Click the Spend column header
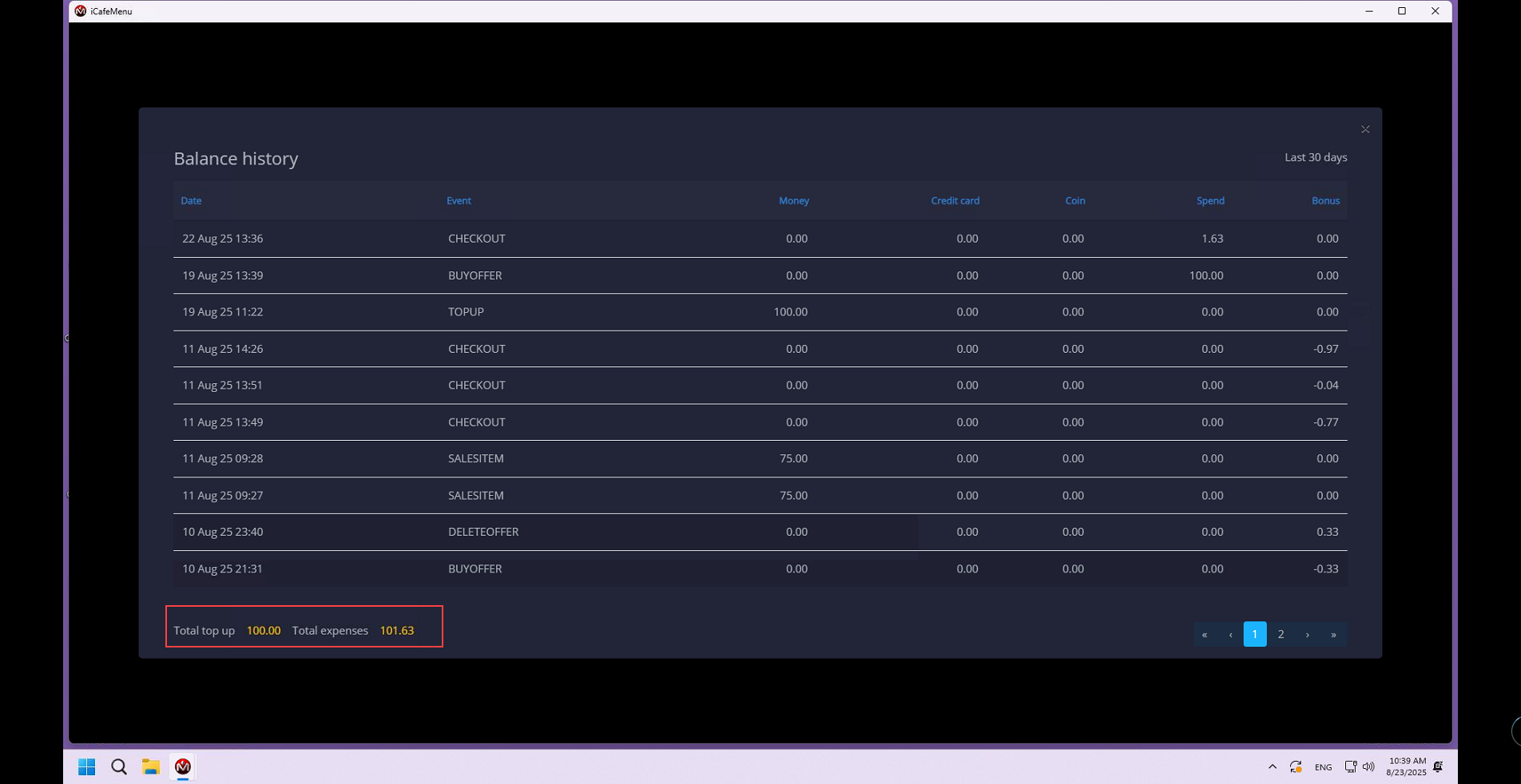1521x784 pixels. 1209,200
